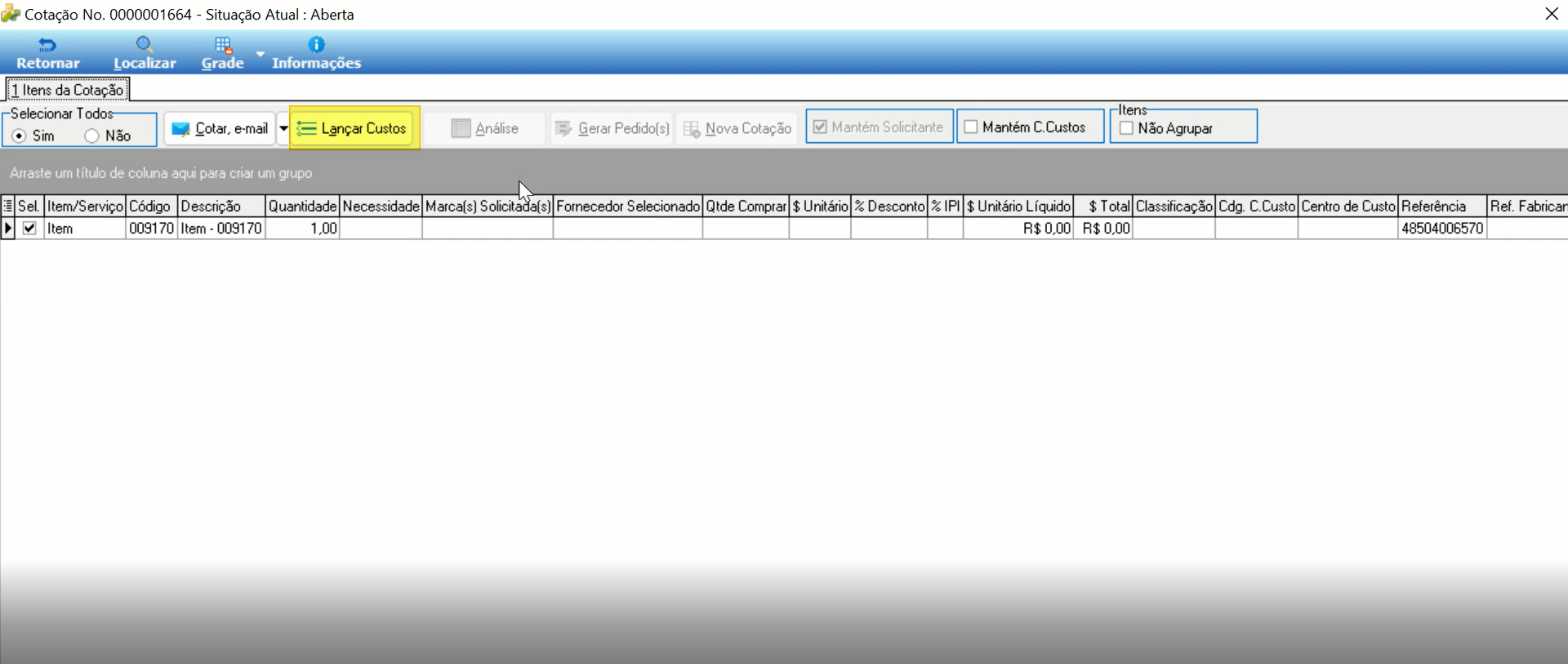Open the Informações panel
This screenshot has width=1568, height=664.
316,54
